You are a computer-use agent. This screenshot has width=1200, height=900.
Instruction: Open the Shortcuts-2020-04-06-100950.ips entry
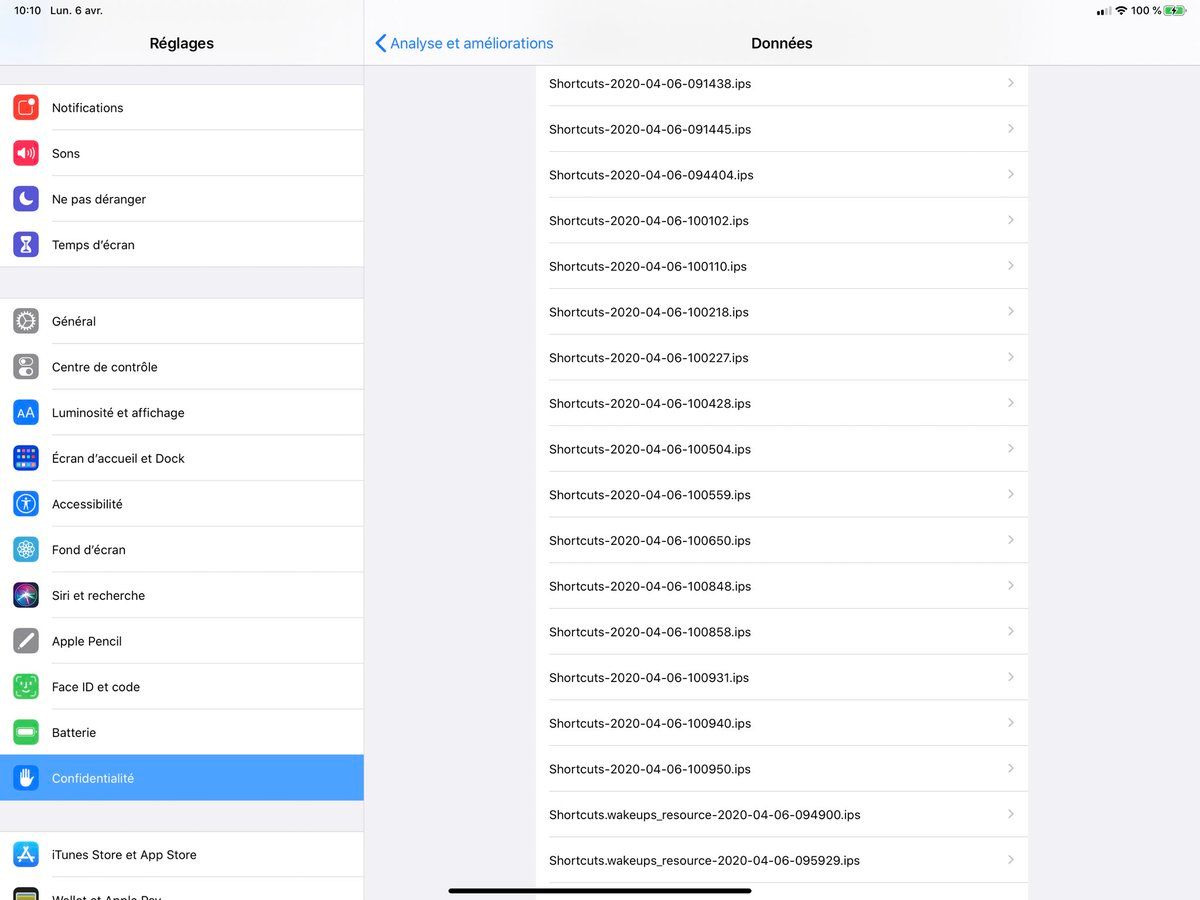(x=650, y=769)
